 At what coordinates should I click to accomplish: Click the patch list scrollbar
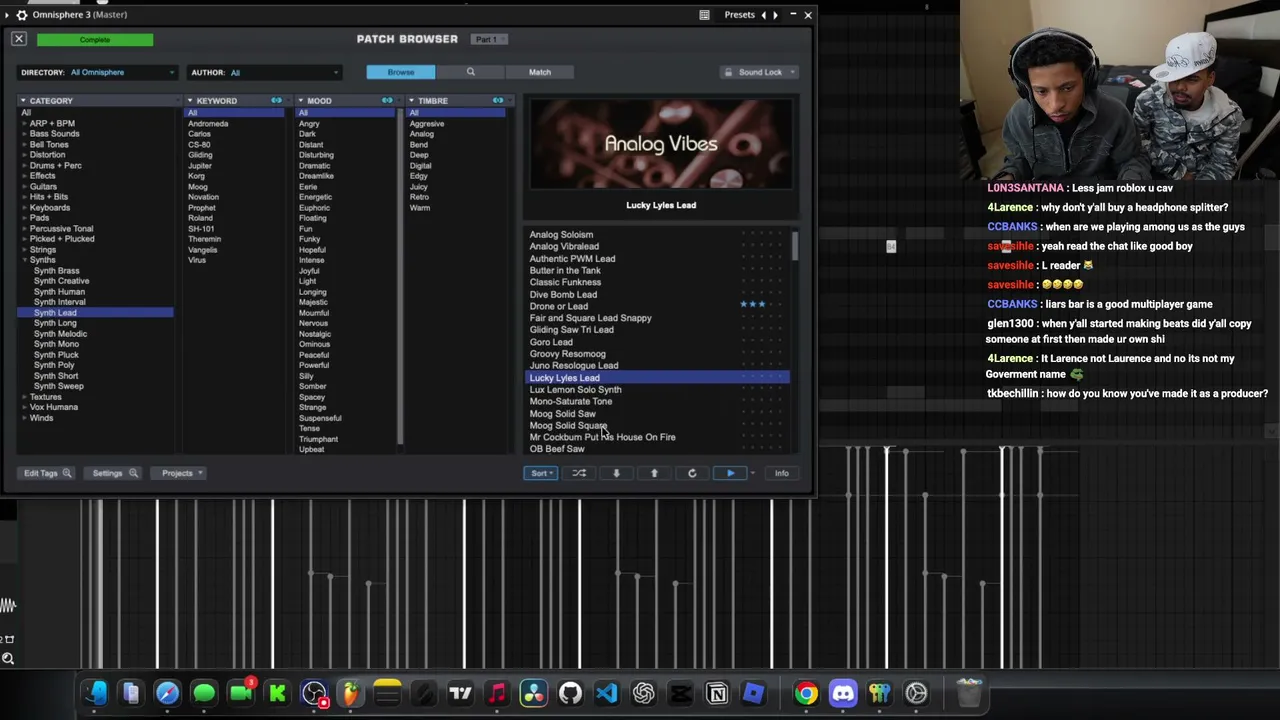point(795,248)
